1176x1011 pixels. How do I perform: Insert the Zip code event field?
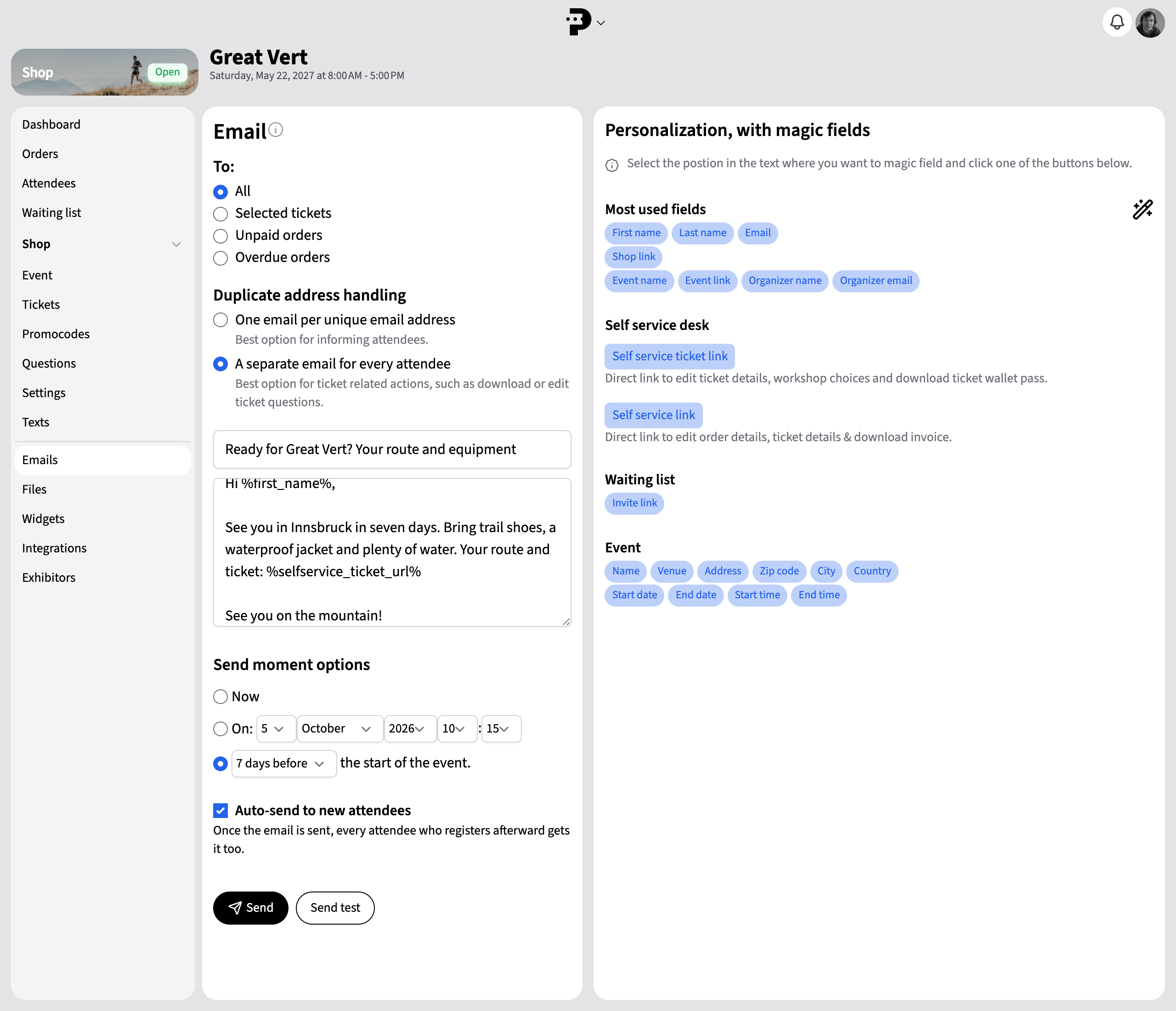[779, 571]
